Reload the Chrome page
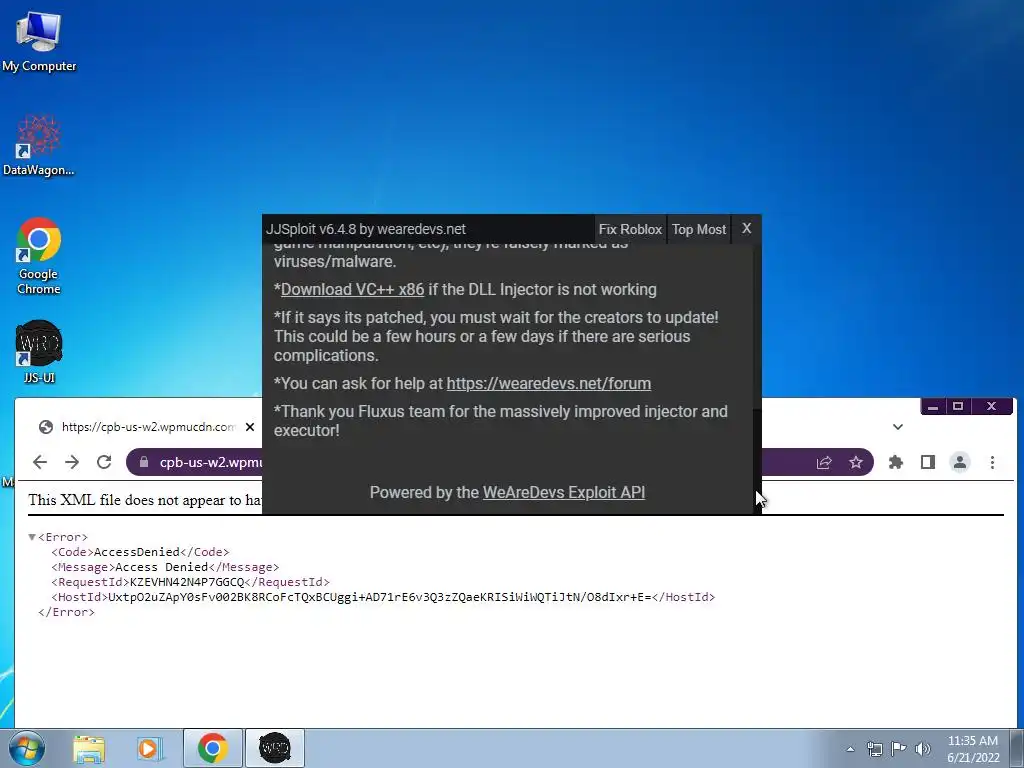 pyautogui.click(x=104, y=462)
